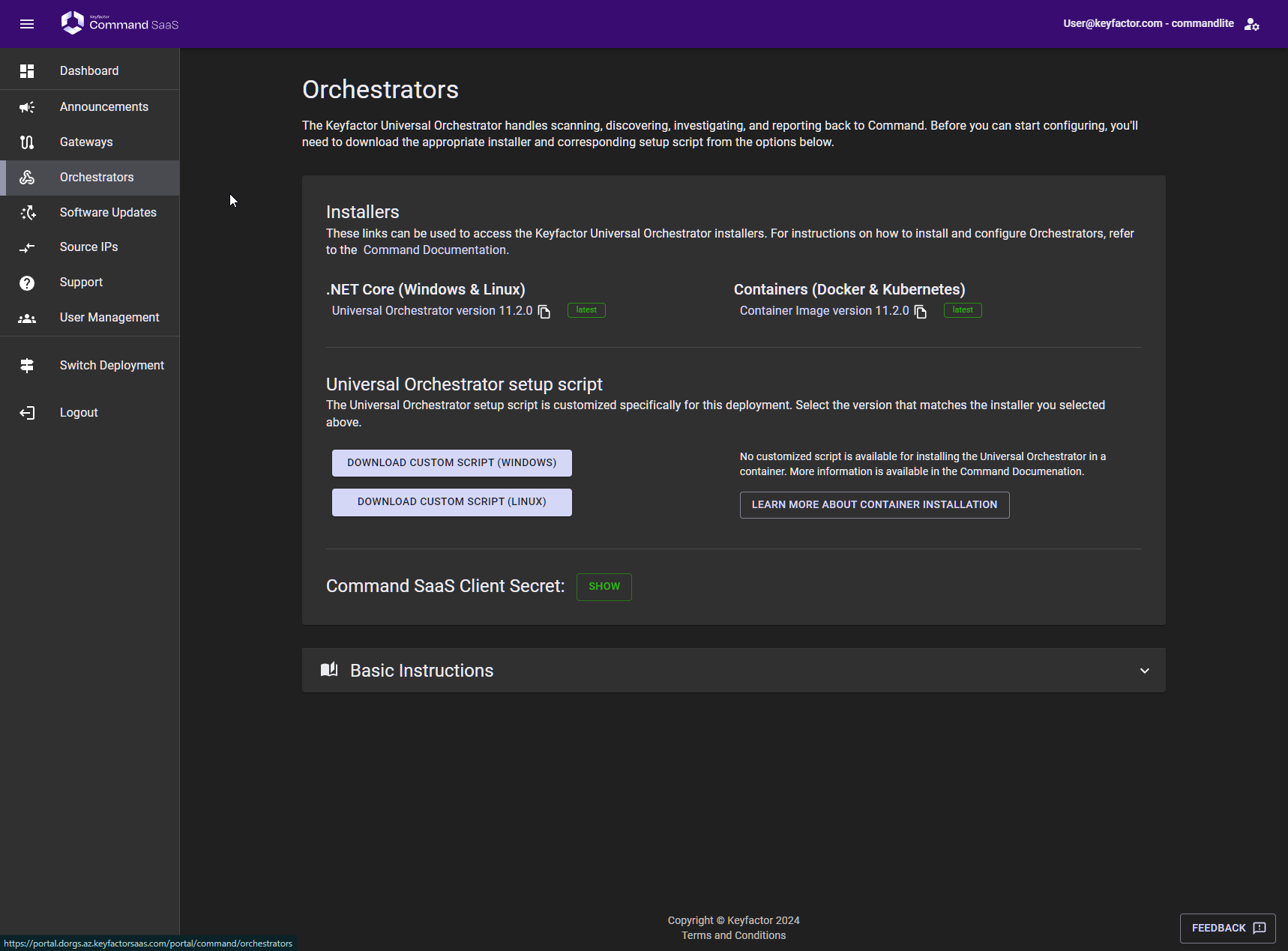Viewport: 1288px width, 951px height.
Task: Go to Software Updates in sidebar
Action: click(x=108, y=213)
